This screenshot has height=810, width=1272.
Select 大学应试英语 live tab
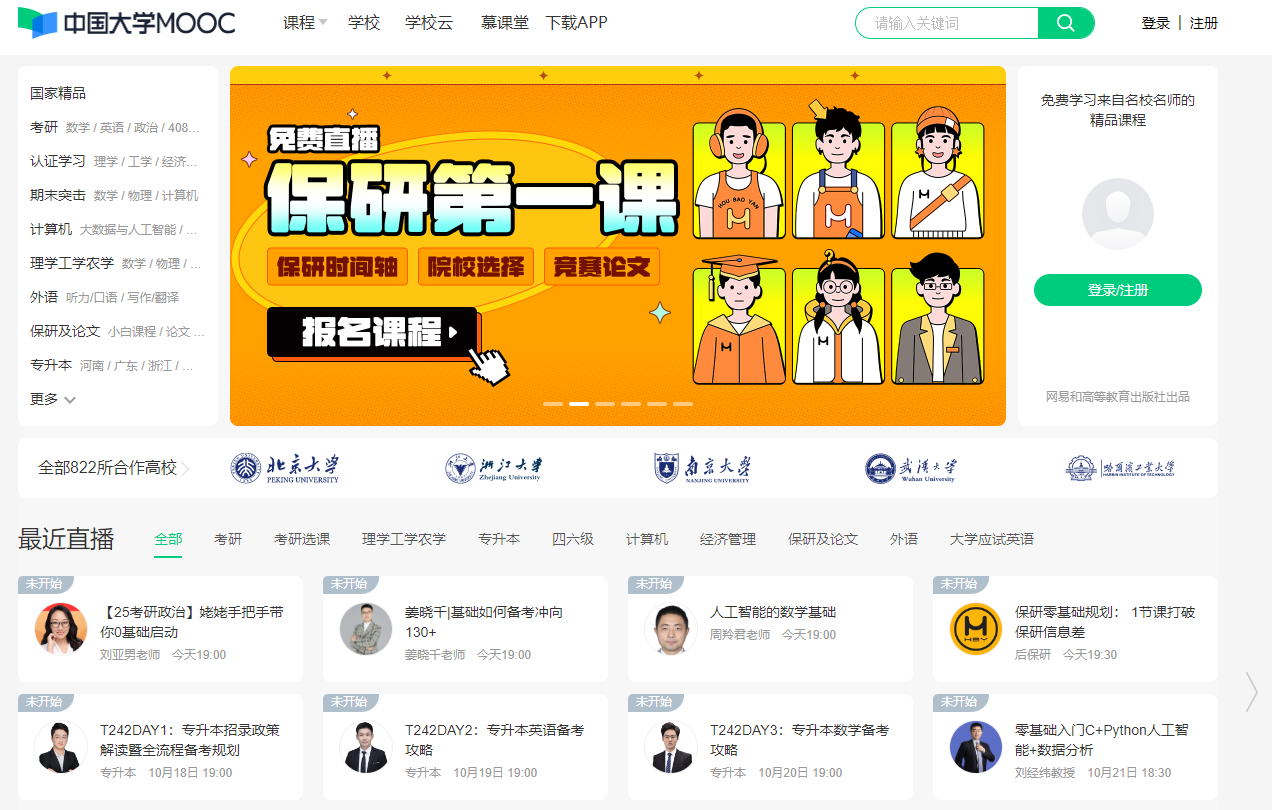pyautogui.click(x=992, y=539)
